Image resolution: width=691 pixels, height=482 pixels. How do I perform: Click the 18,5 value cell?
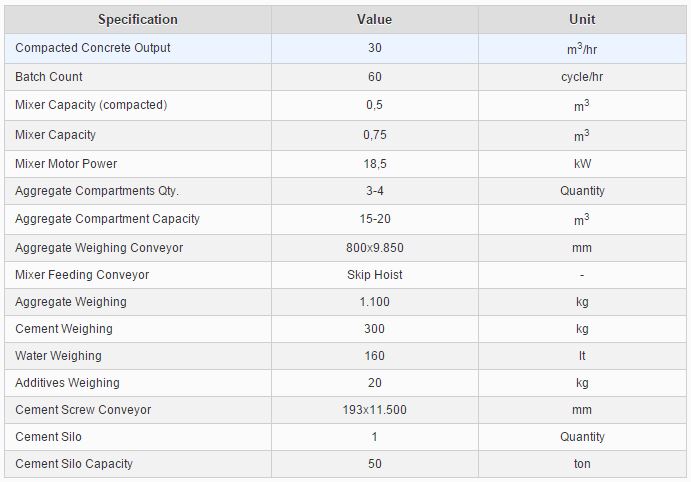tap(374, 164)
